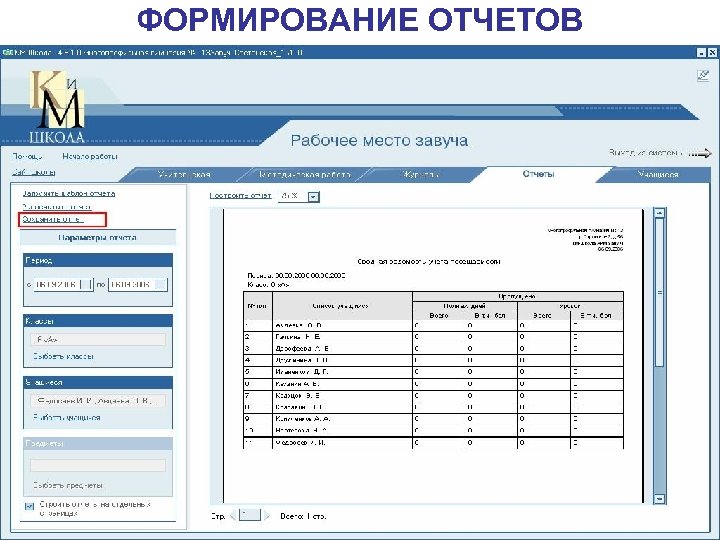Switch to the Учительская tab
This screenshot has width=720, height=540.
pos(184,174)
